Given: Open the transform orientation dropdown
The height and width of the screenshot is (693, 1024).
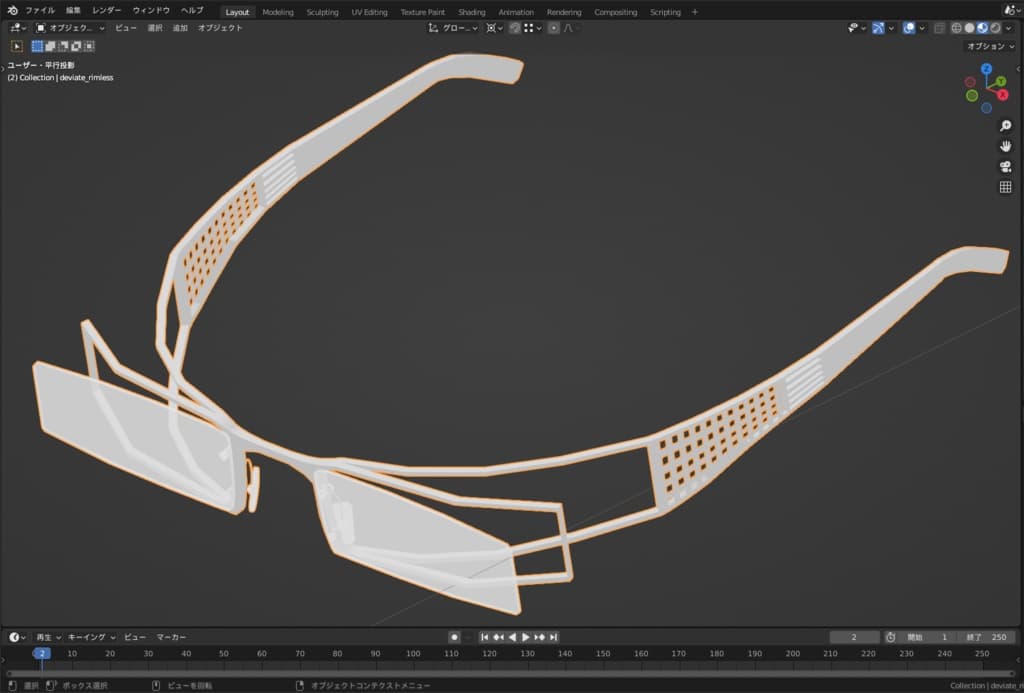Looking at the screenshot, I should point(455,28).
